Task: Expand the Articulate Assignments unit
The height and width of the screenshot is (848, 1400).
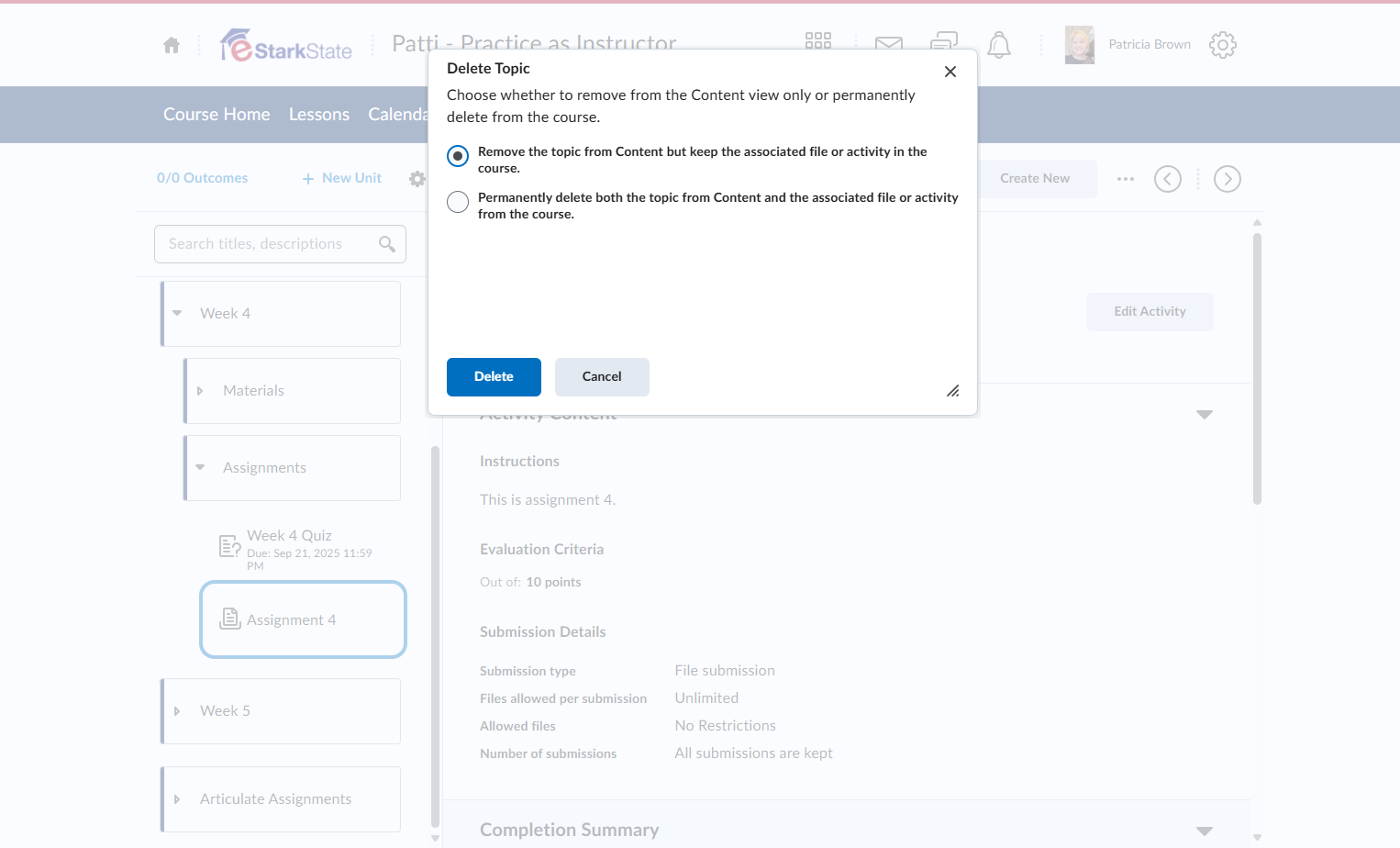Action: tap(177, 799)
